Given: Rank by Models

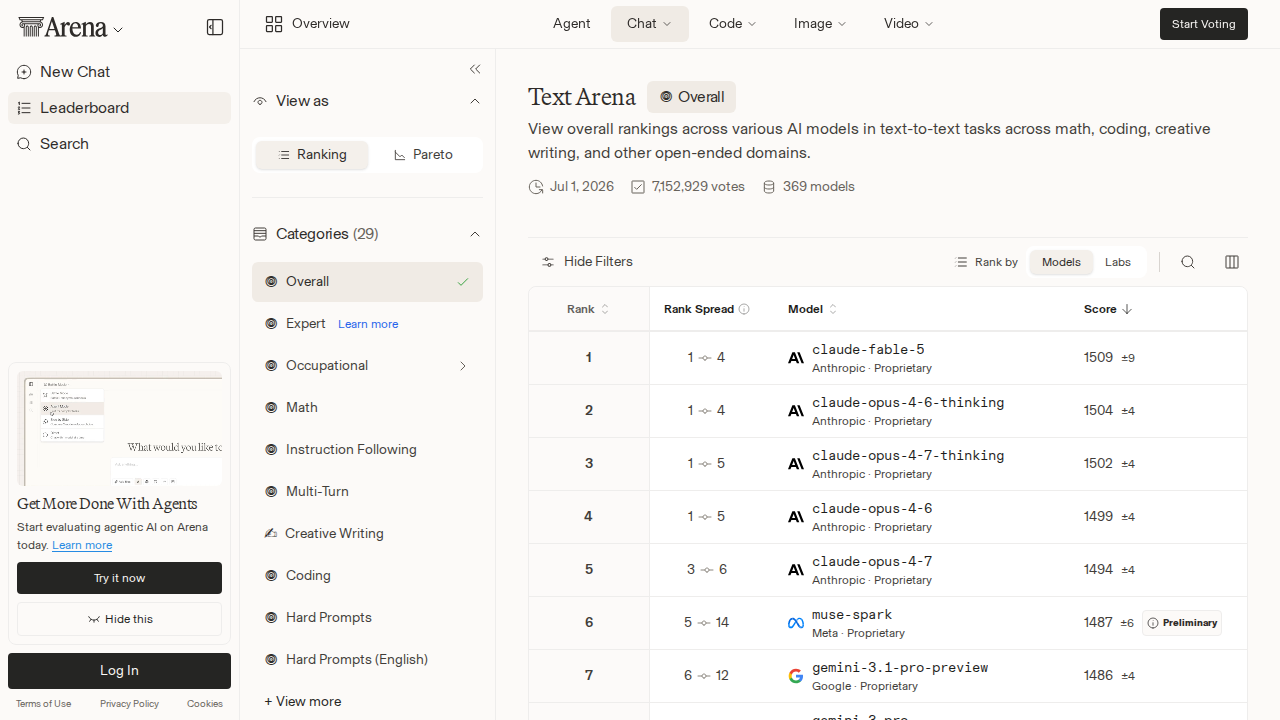Looking at the screenshot, I should point(1061,262).
